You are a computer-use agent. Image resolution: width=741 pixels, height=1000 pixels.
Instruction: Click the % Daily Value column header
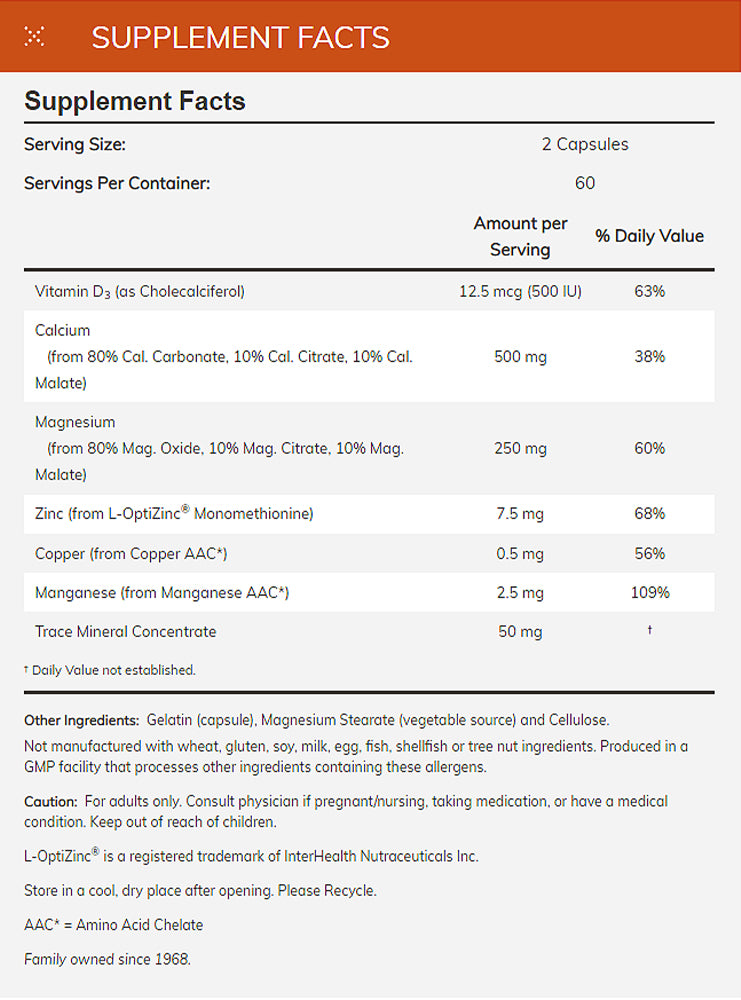649,236
